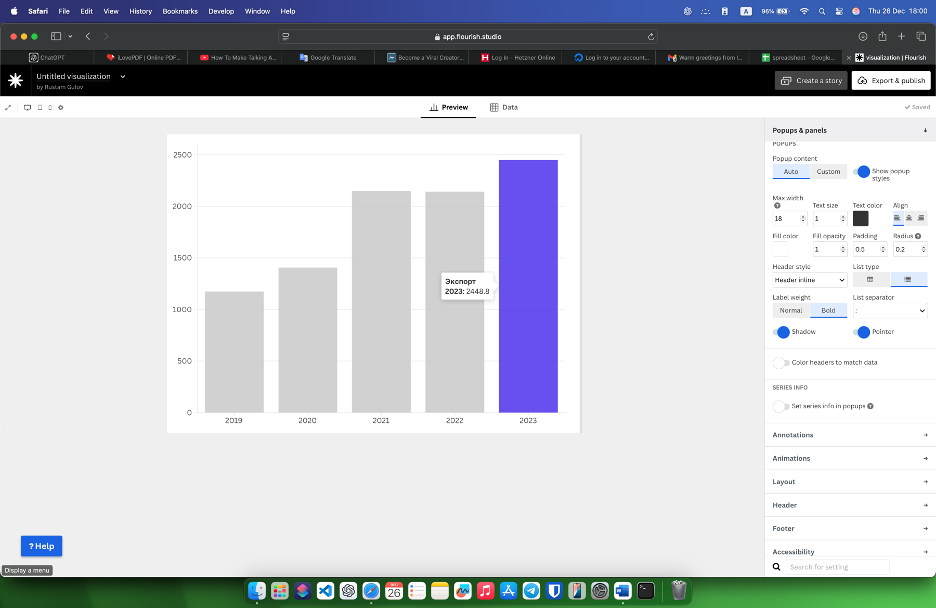Open Visual Studio Code from the Dock
Viewport: 936px width, 608px height.
point(325,591)
